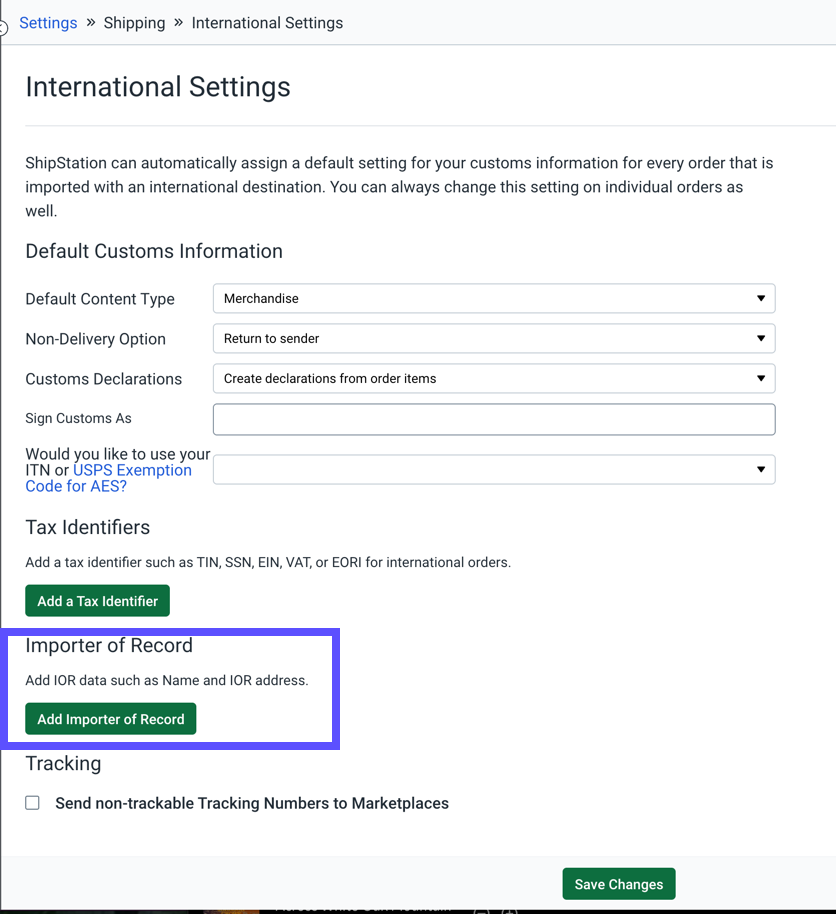
Task: Select International Settings in the breadcrumb
Action: (x=267, y=22)
